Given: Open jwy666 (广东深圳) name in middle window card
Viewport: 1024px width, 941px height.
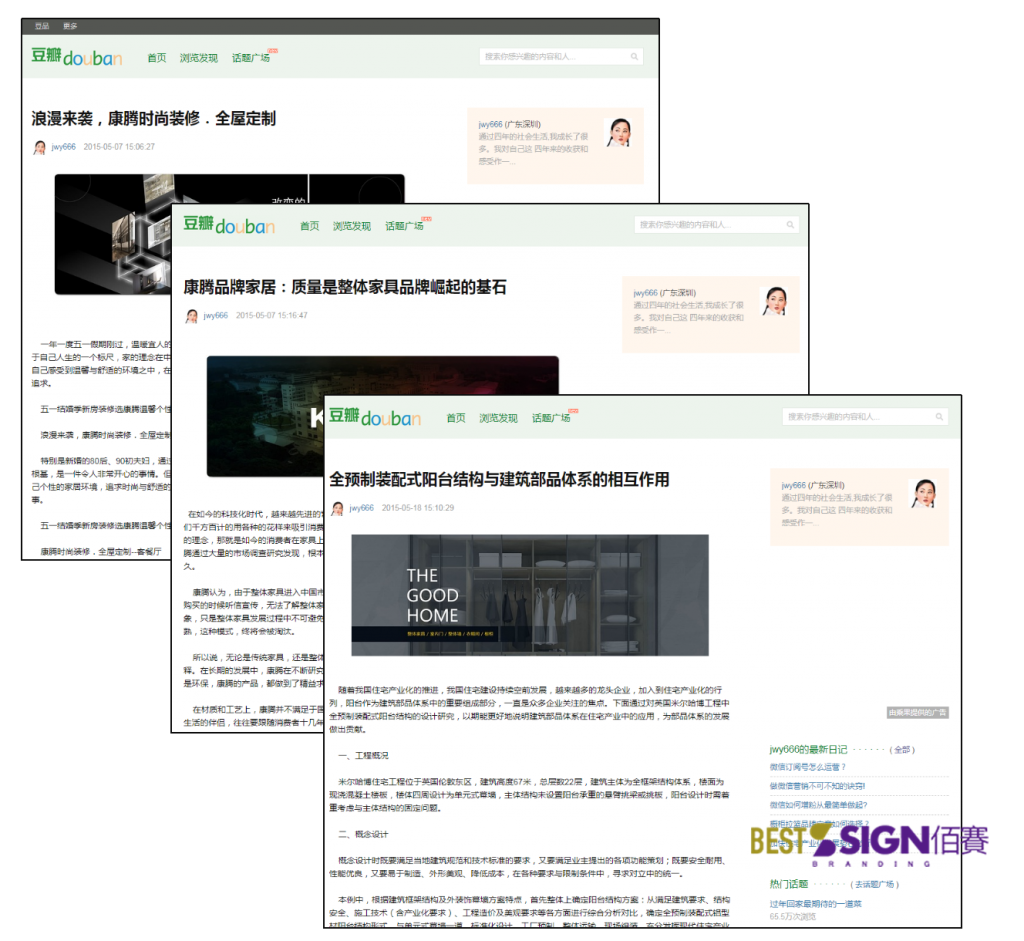Looking at the screenshot, I should pyautogui.click(x=665, y=293).
